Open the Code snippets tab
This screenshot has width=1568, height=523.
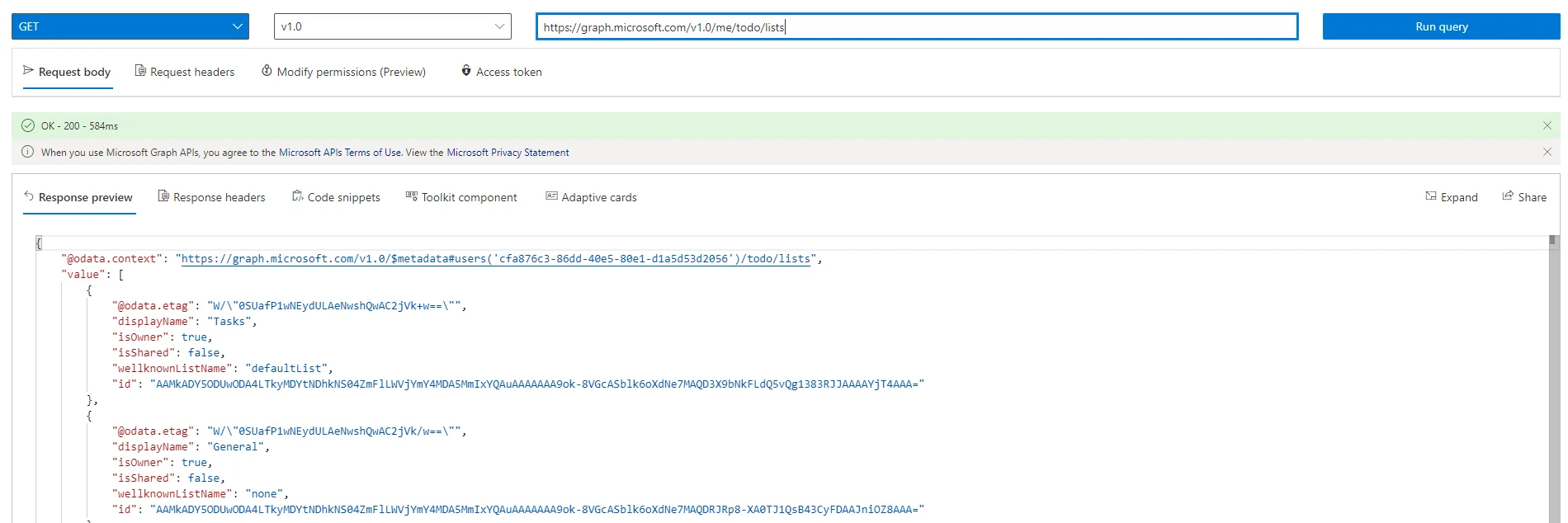coord(336,197)
